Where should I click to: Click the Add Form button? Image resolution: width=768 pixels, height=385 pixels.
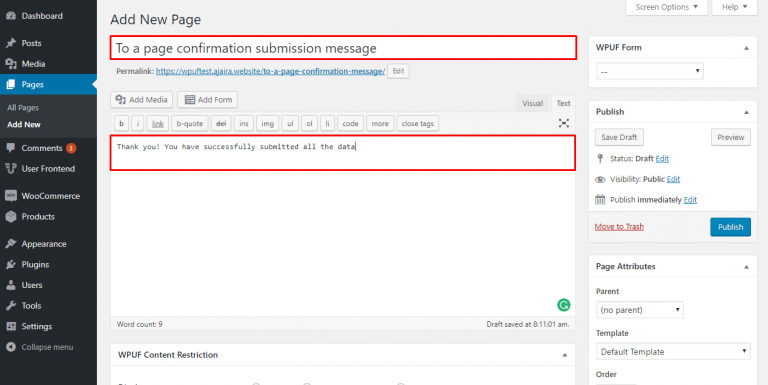[x=208, y=99]
